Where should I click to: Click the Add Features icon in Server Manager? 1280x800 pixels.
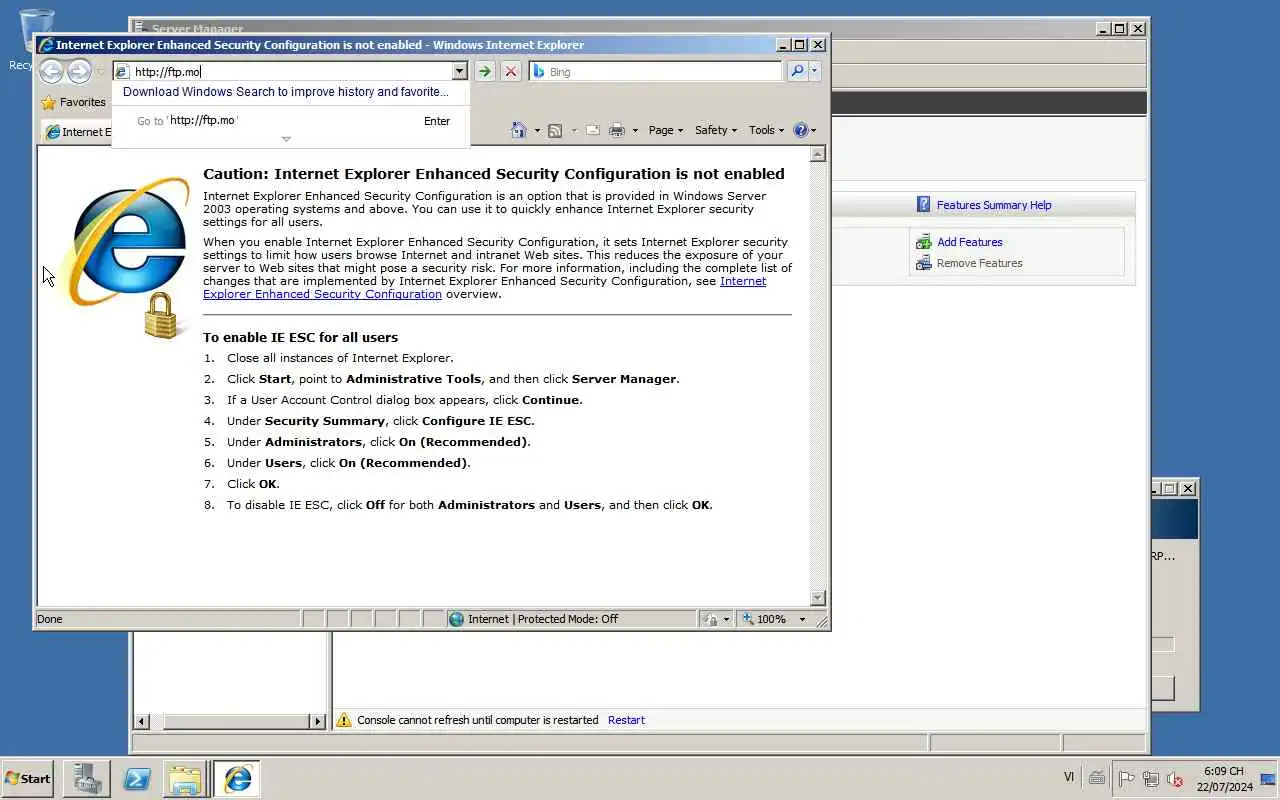tap(923, 242)
